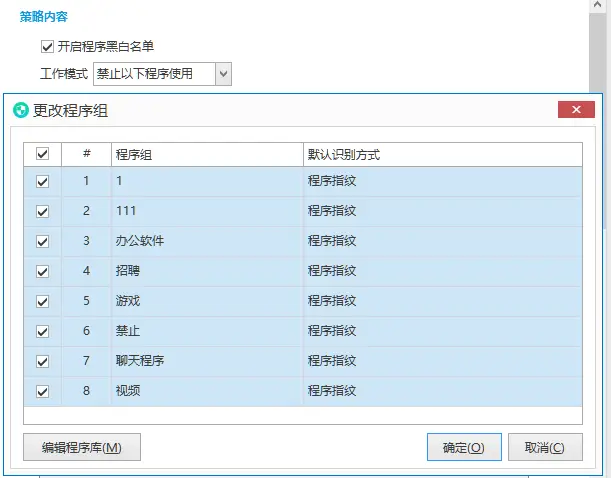The height and width of the screenshot is (478, 611).
Task: Toggle checkbox for 招聘 group
Action: click(42, 271)
